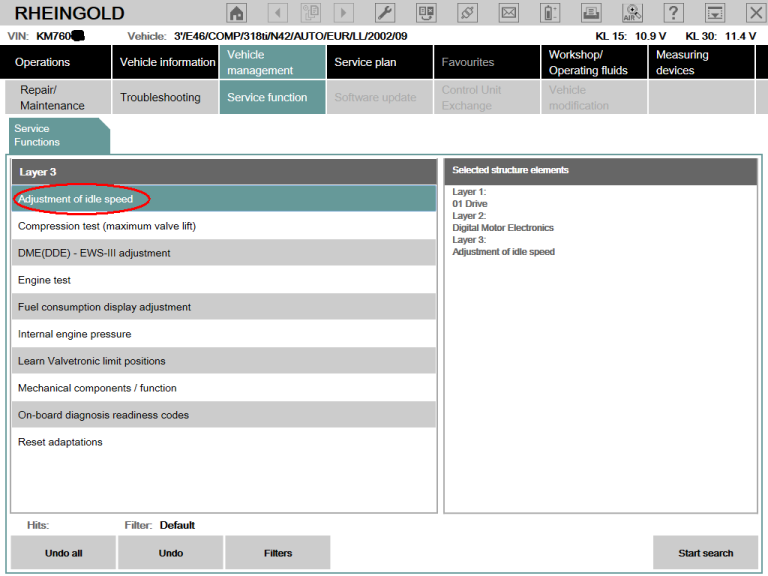
Task: Select On-board diagnosis readiness codes
Action: [224, 414]
